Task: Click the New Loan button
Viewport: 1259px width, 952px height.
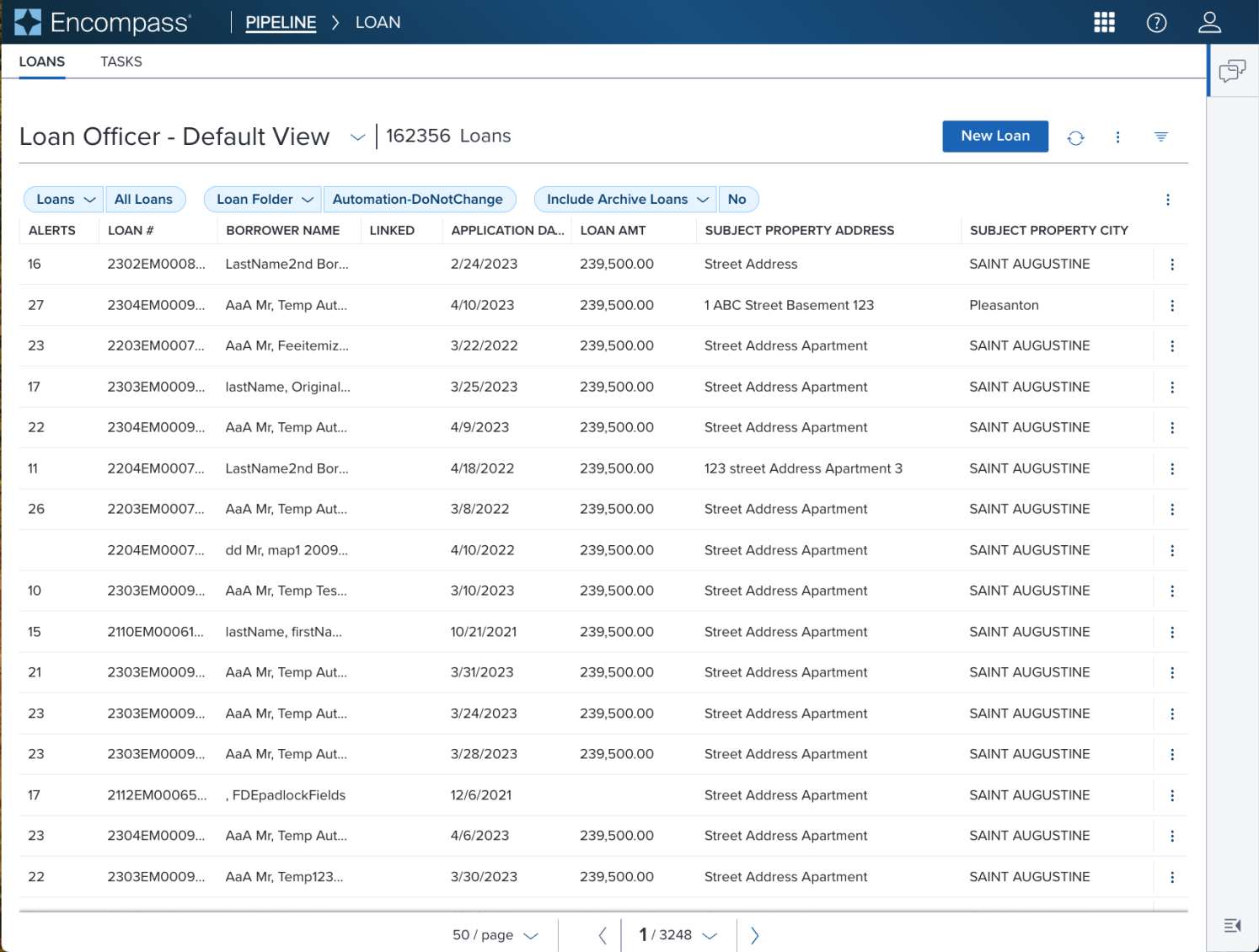Action: [x=994, y=136]
